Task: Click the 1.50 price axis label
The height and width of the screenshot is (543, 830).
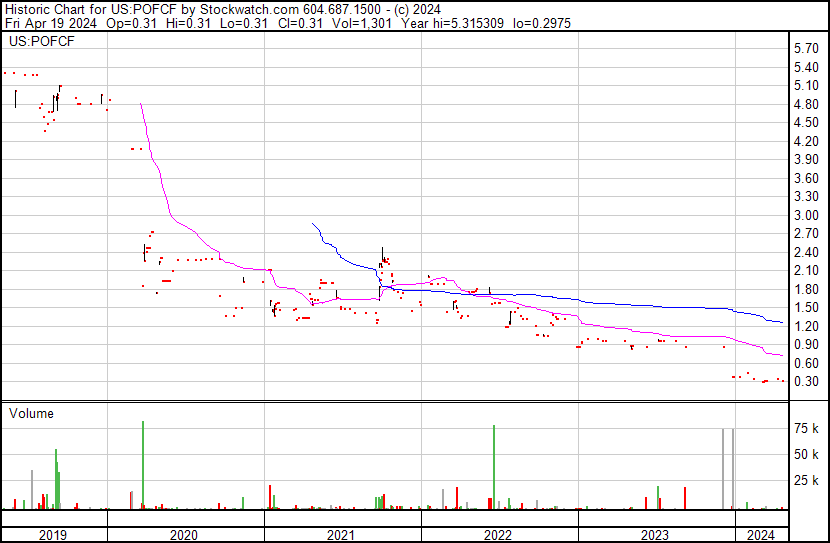Action: pyautogui.click(x=807, y=307)
